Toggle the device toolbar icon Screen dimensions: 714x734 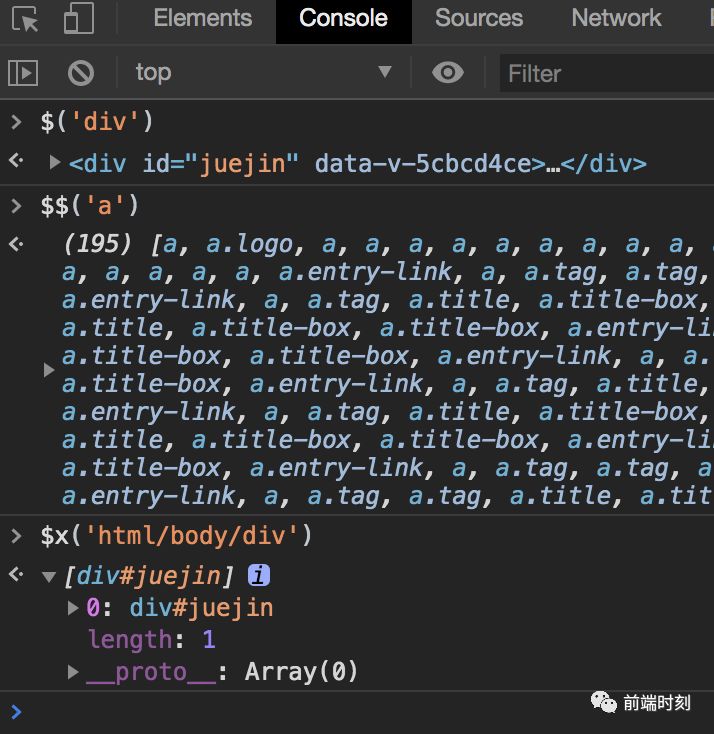point(79,18)
